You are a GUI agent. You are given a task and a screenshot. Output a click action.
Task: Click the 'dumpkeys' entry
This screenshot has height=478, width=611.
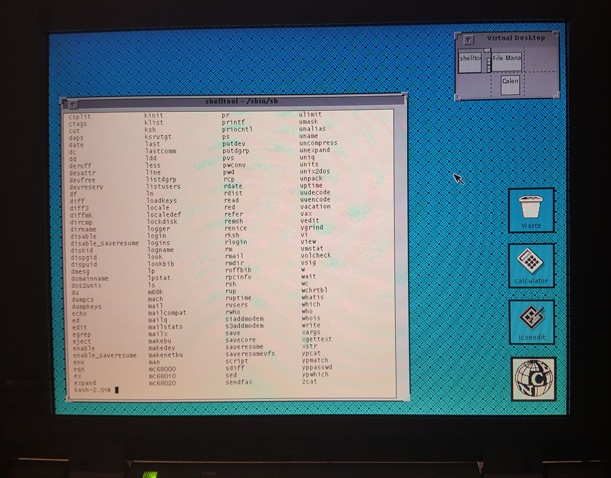(x=87, y=307)
